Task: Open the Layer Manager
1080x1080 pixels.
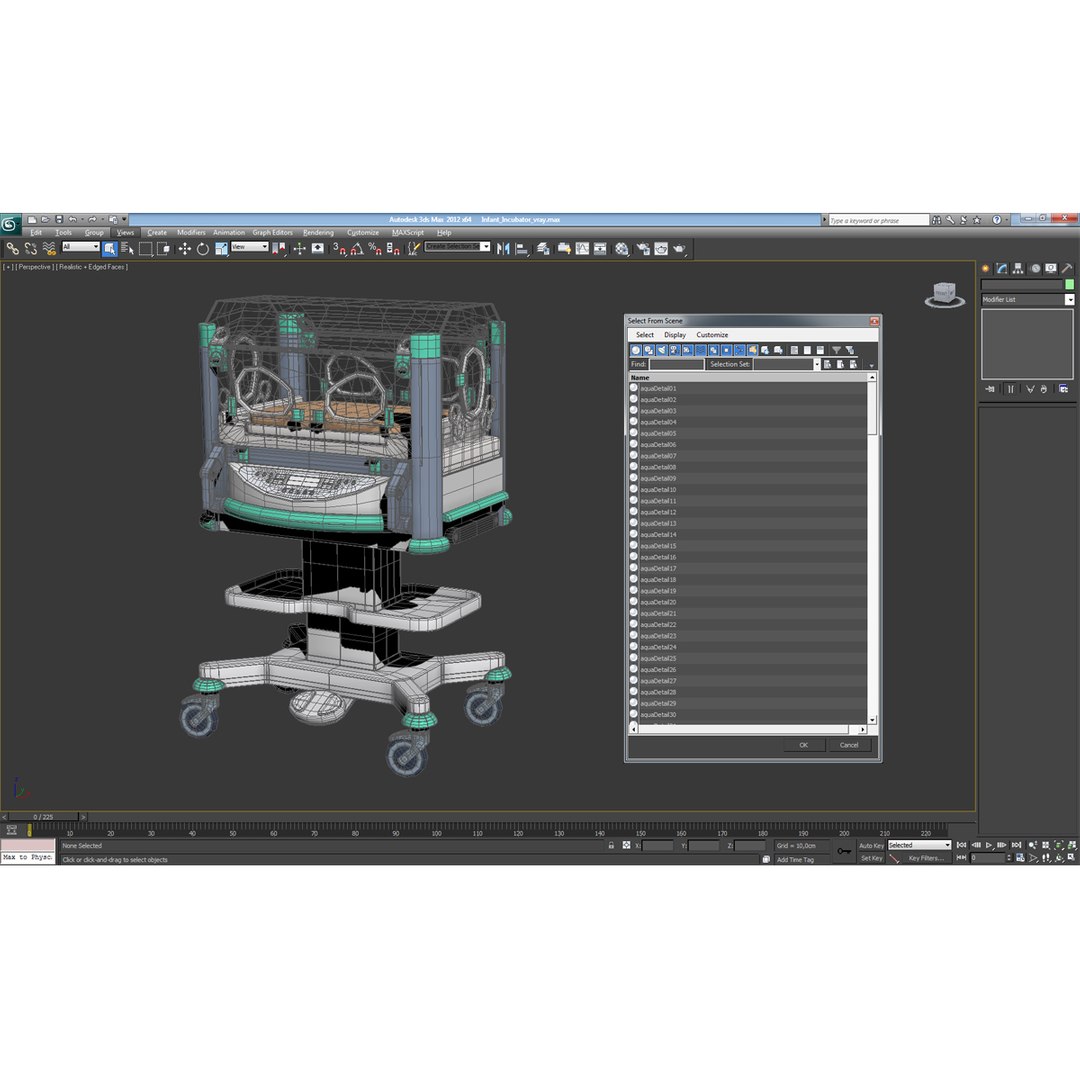Action: [543, 249]
